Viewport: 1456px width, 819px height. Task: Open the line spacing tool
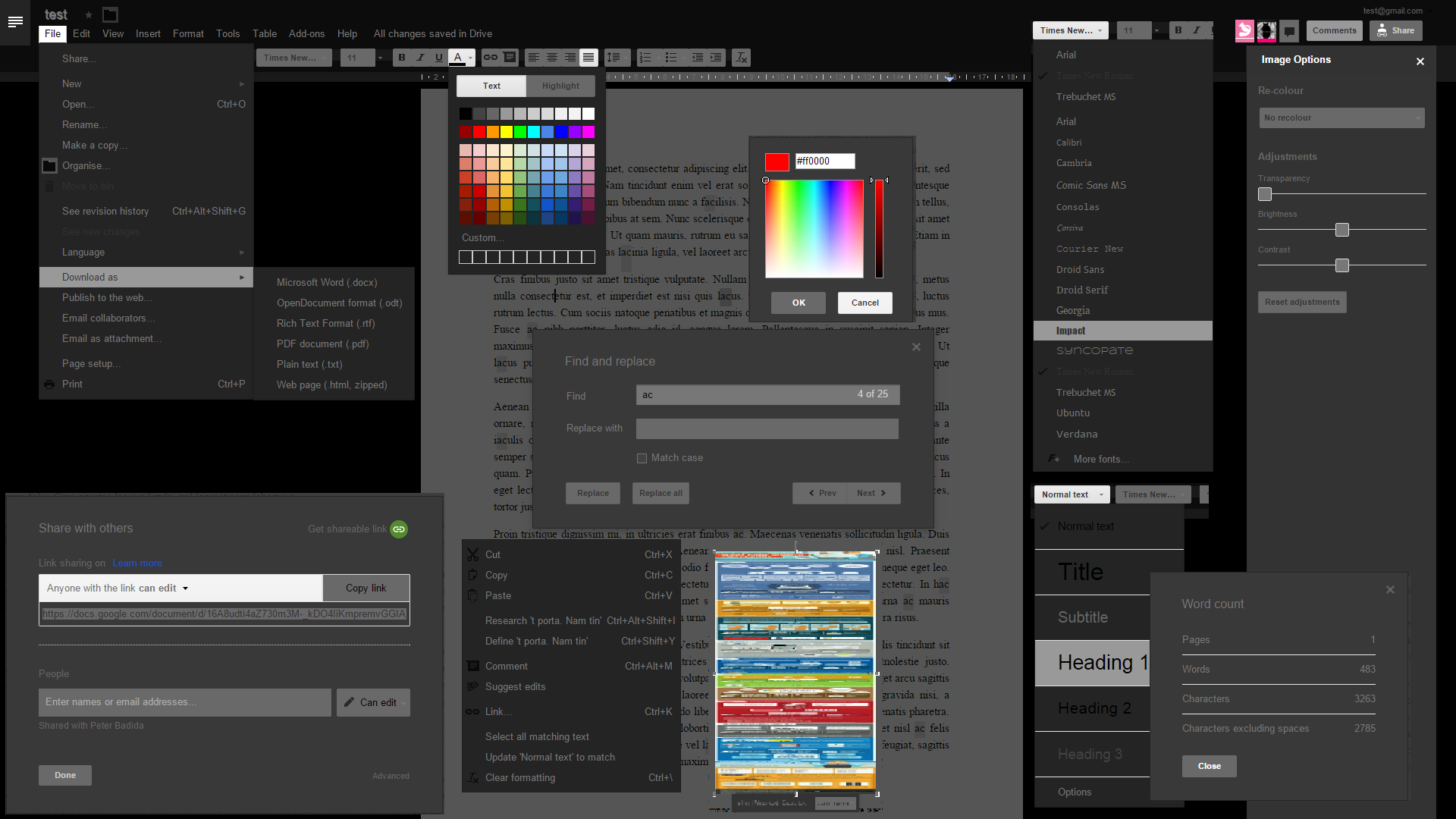click(x=613, y=58)
